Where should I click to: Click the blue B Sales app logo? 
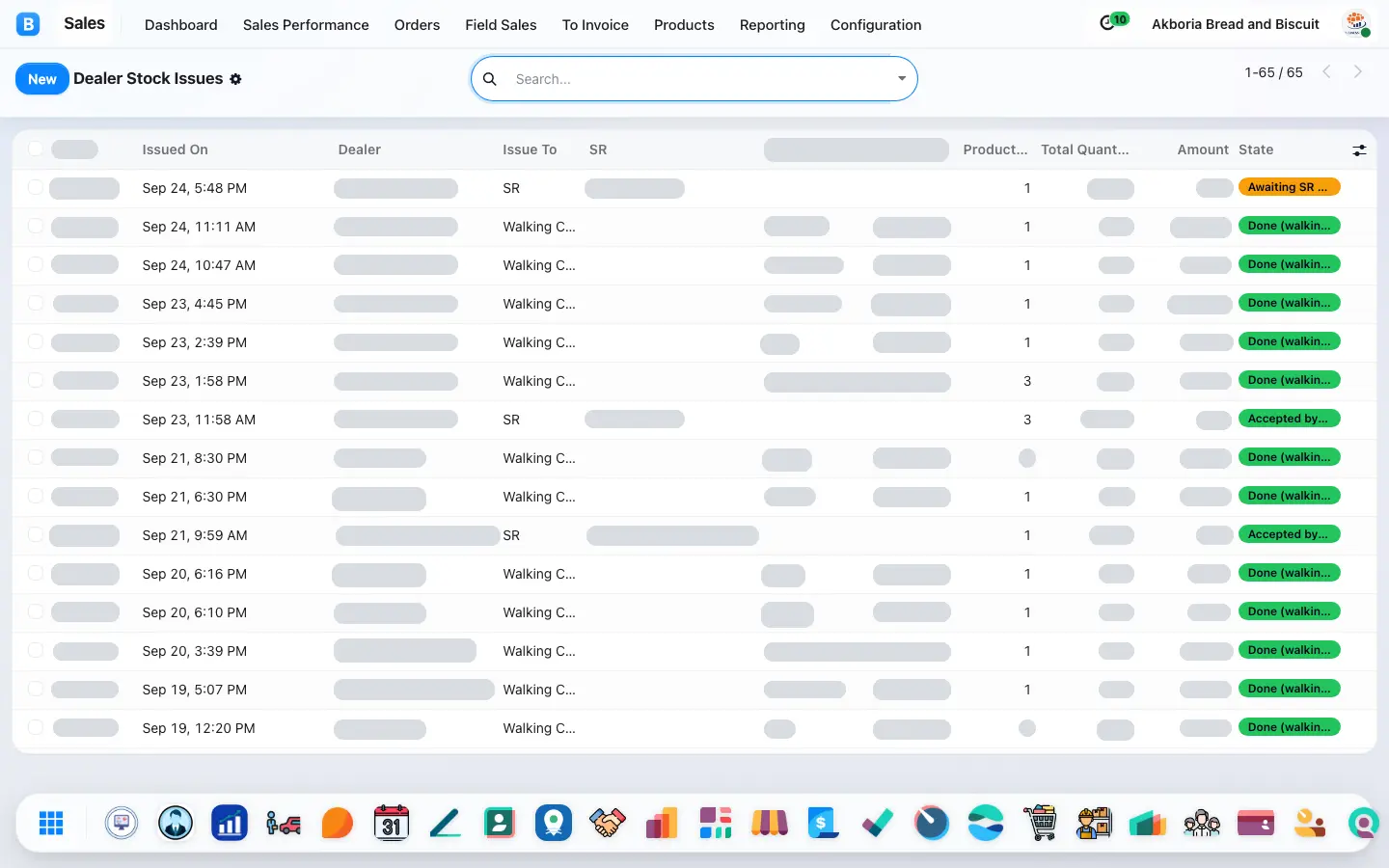click(x=28, y=24)
